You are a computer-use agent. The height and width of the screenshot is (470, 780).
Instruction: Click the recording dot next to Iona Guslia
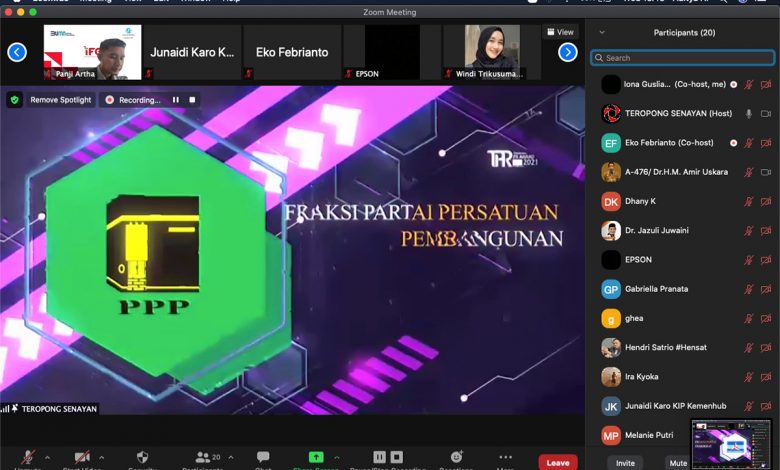tap(733, 85)
